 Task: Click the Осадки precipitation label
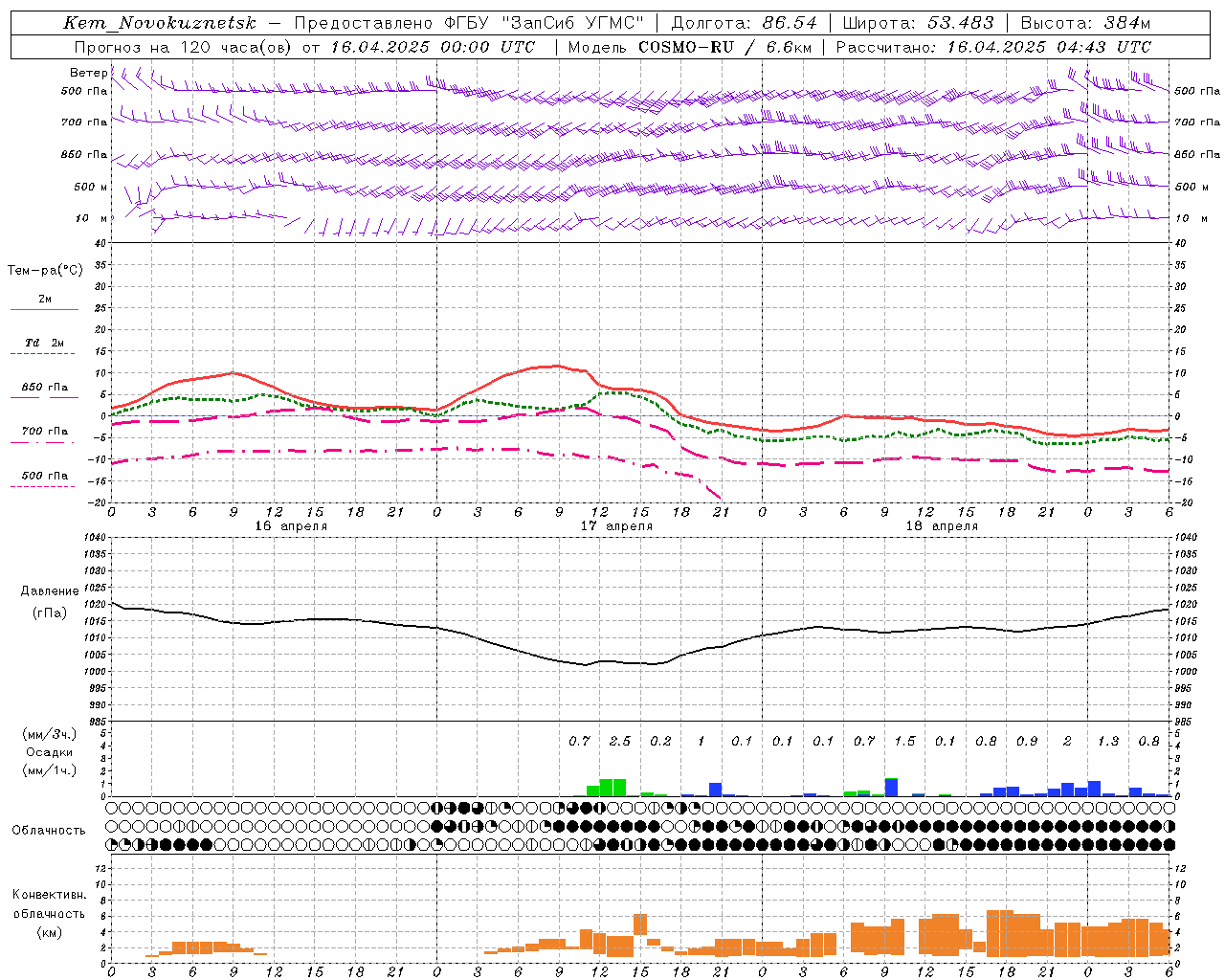pos(49,752)
